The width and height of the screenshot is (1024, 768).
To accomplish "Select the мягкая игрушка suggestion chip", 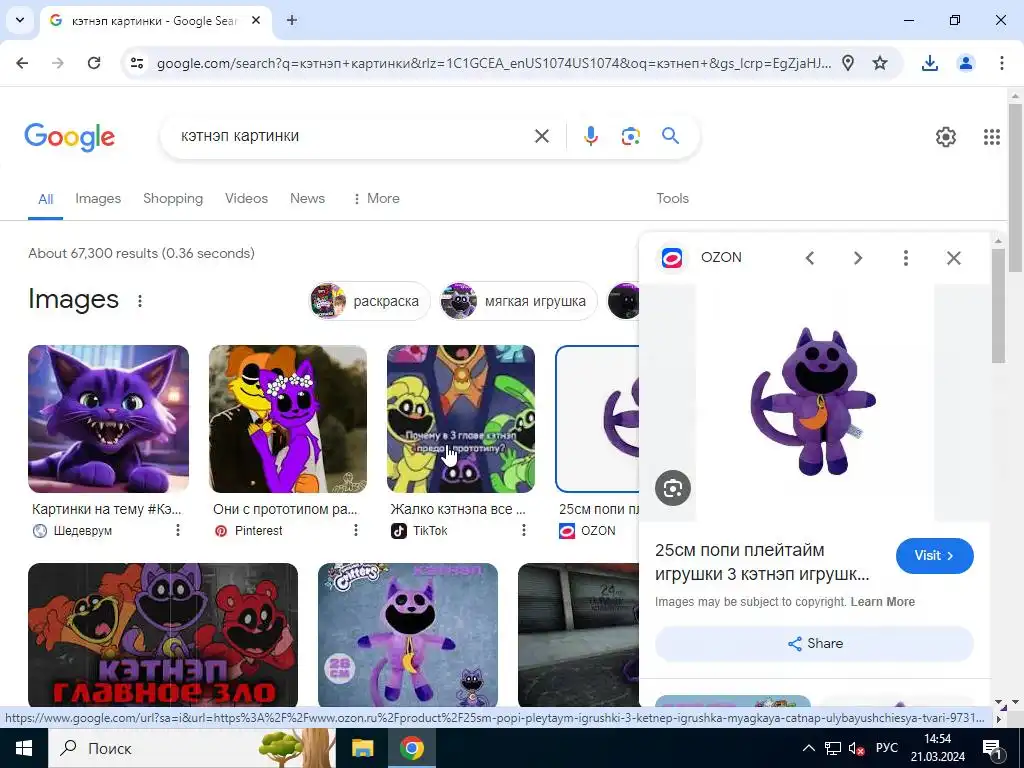I will pos(519,301).
